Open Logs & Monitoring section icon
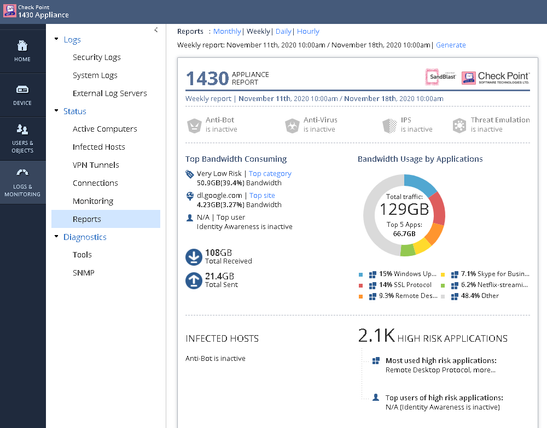 tap(22, 172)
